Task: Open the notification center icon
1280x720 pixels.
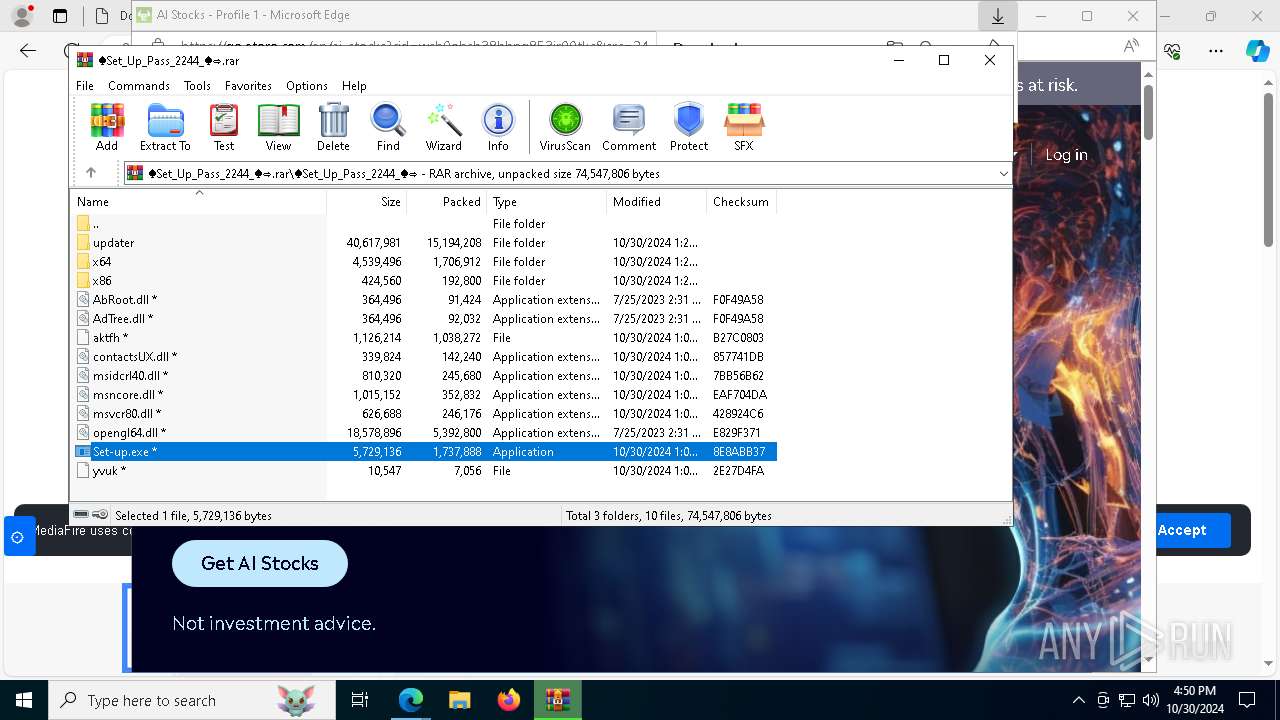Action: (x=1247, y=700)
